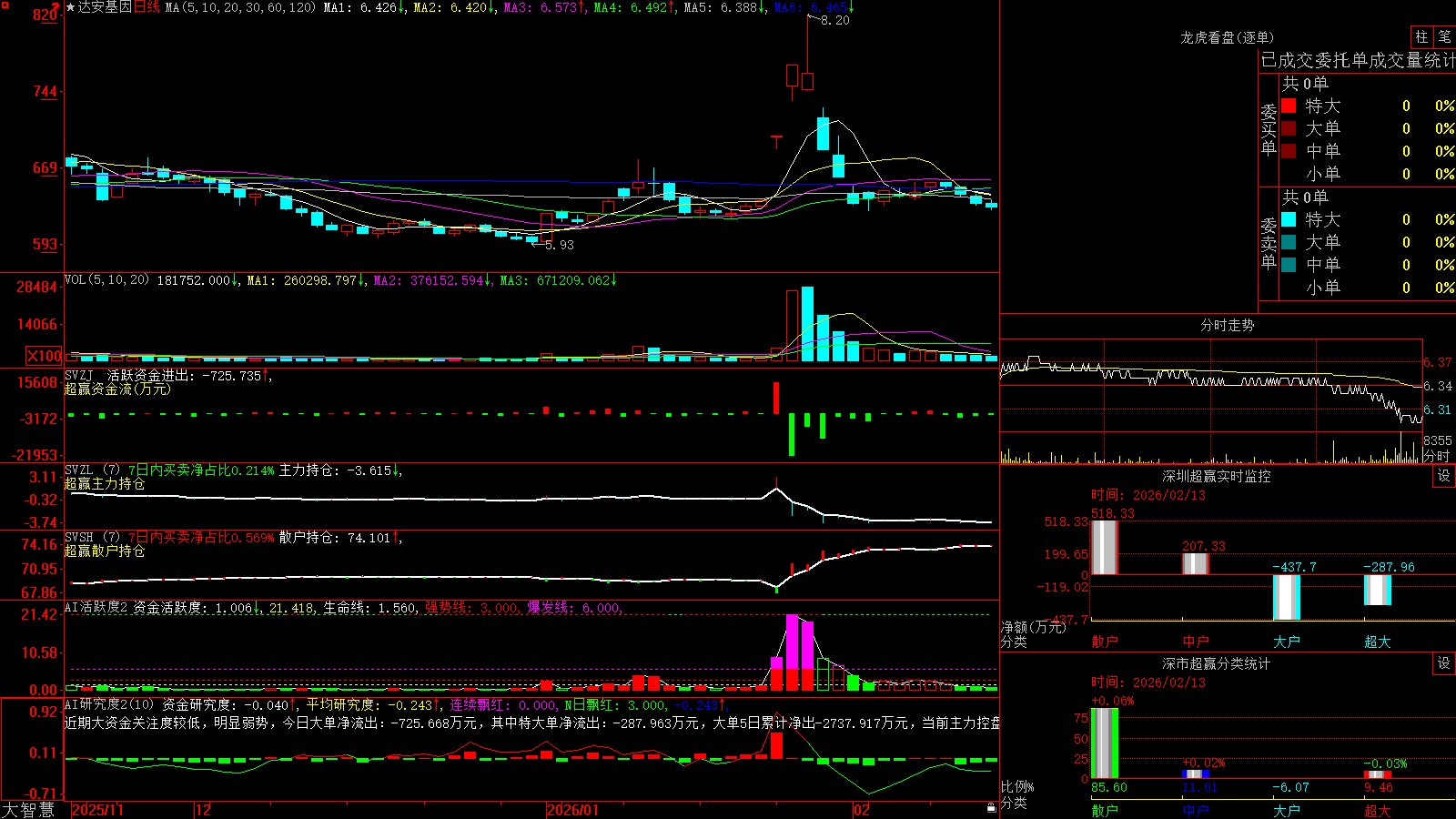Open 设 settings for 深市超赢分类统计

click(x=1444, y=663)
